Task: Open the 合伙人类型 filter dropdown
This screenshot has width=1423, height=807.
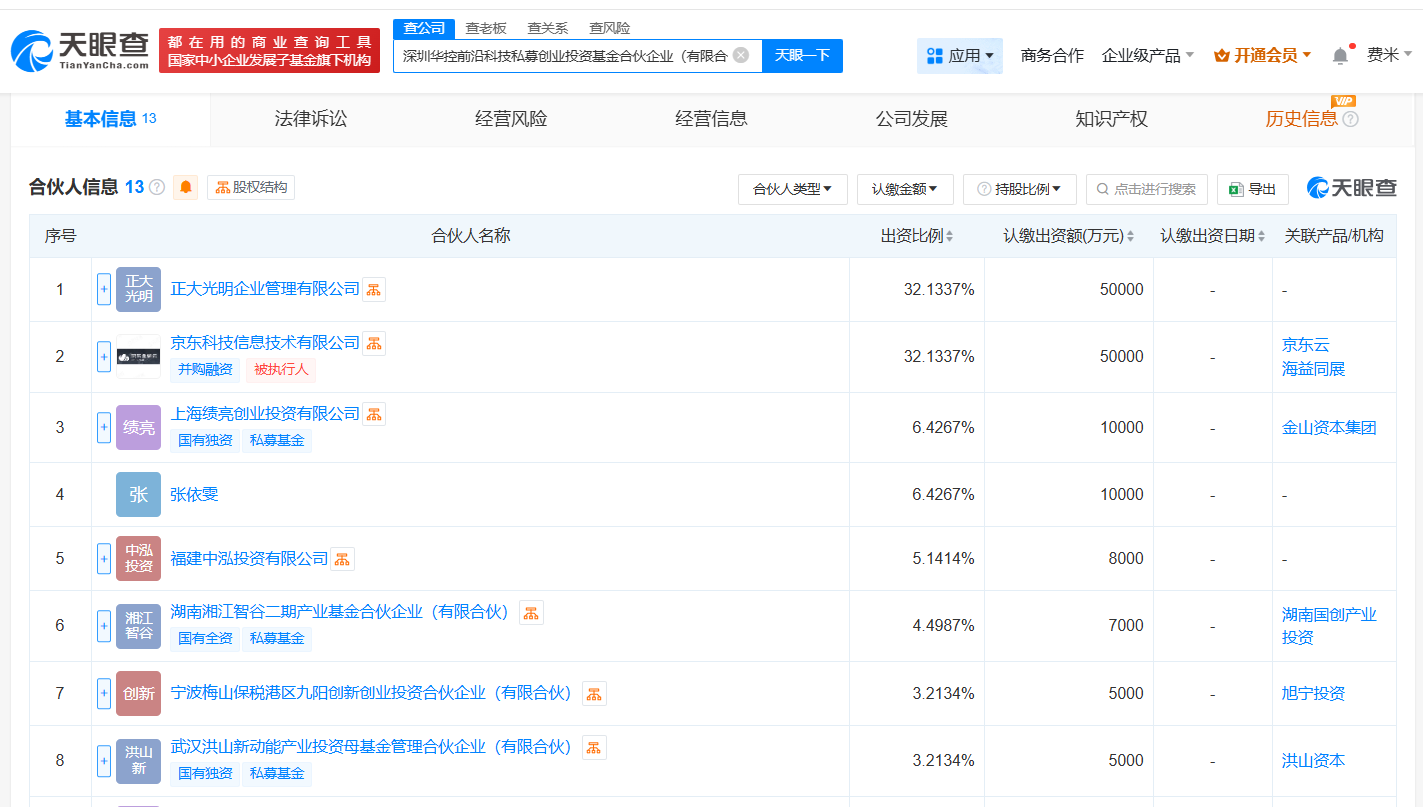Action: [792, 189]
